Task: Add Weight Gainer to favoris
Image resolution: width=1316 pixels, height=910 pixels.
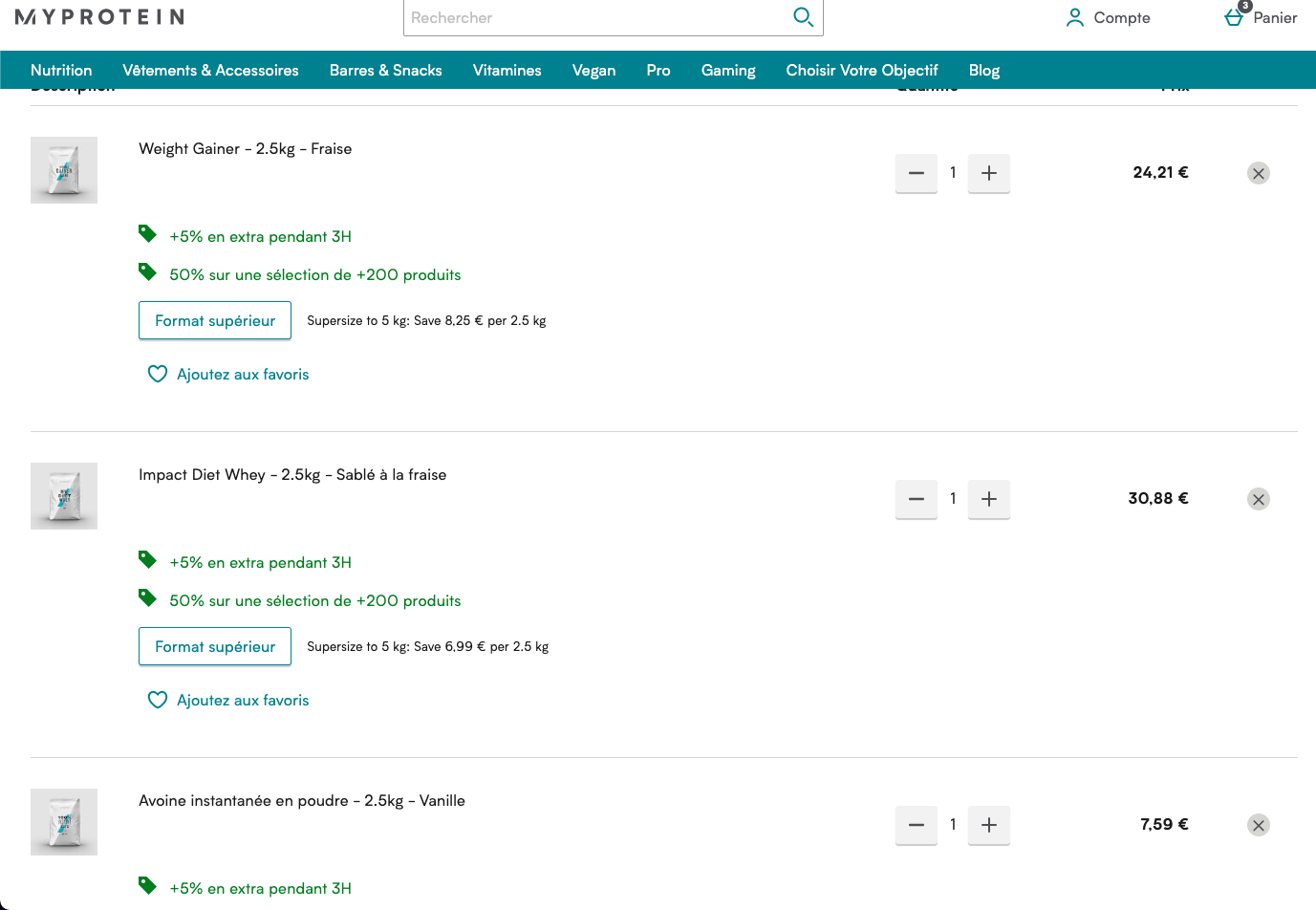Action: click(243, 374)
